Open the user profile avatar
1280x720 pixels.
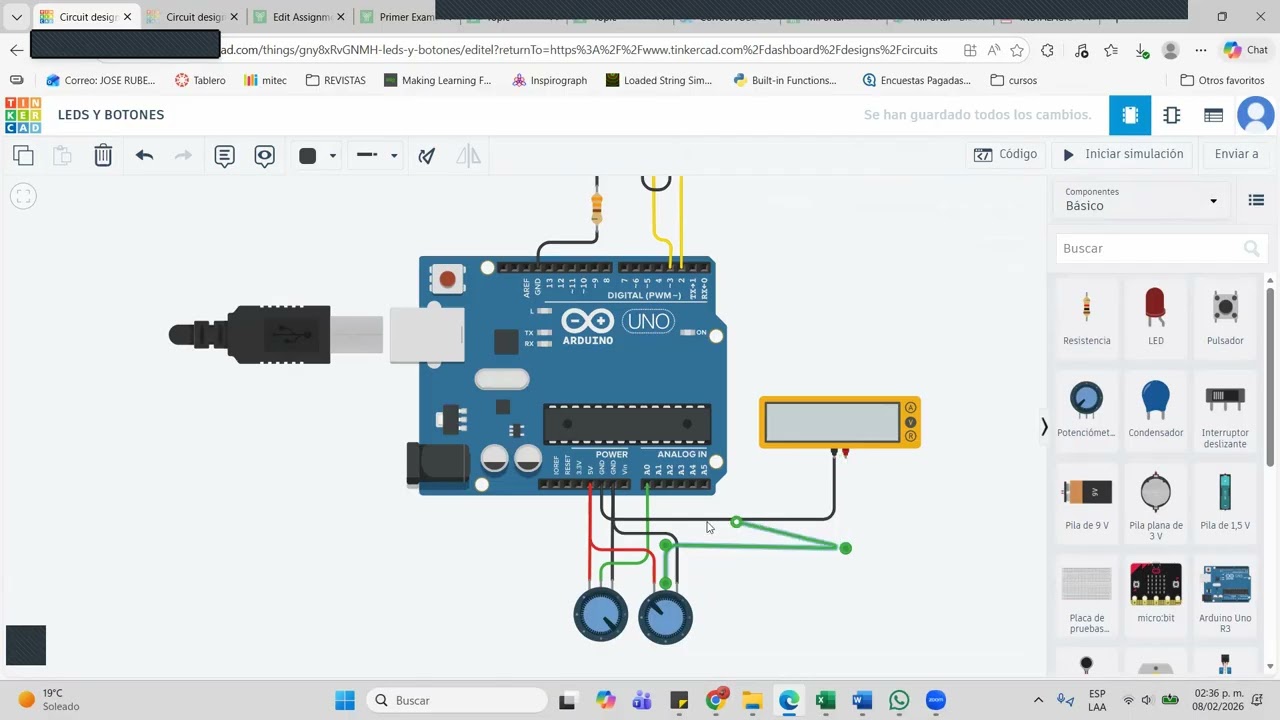(1256, 115)
